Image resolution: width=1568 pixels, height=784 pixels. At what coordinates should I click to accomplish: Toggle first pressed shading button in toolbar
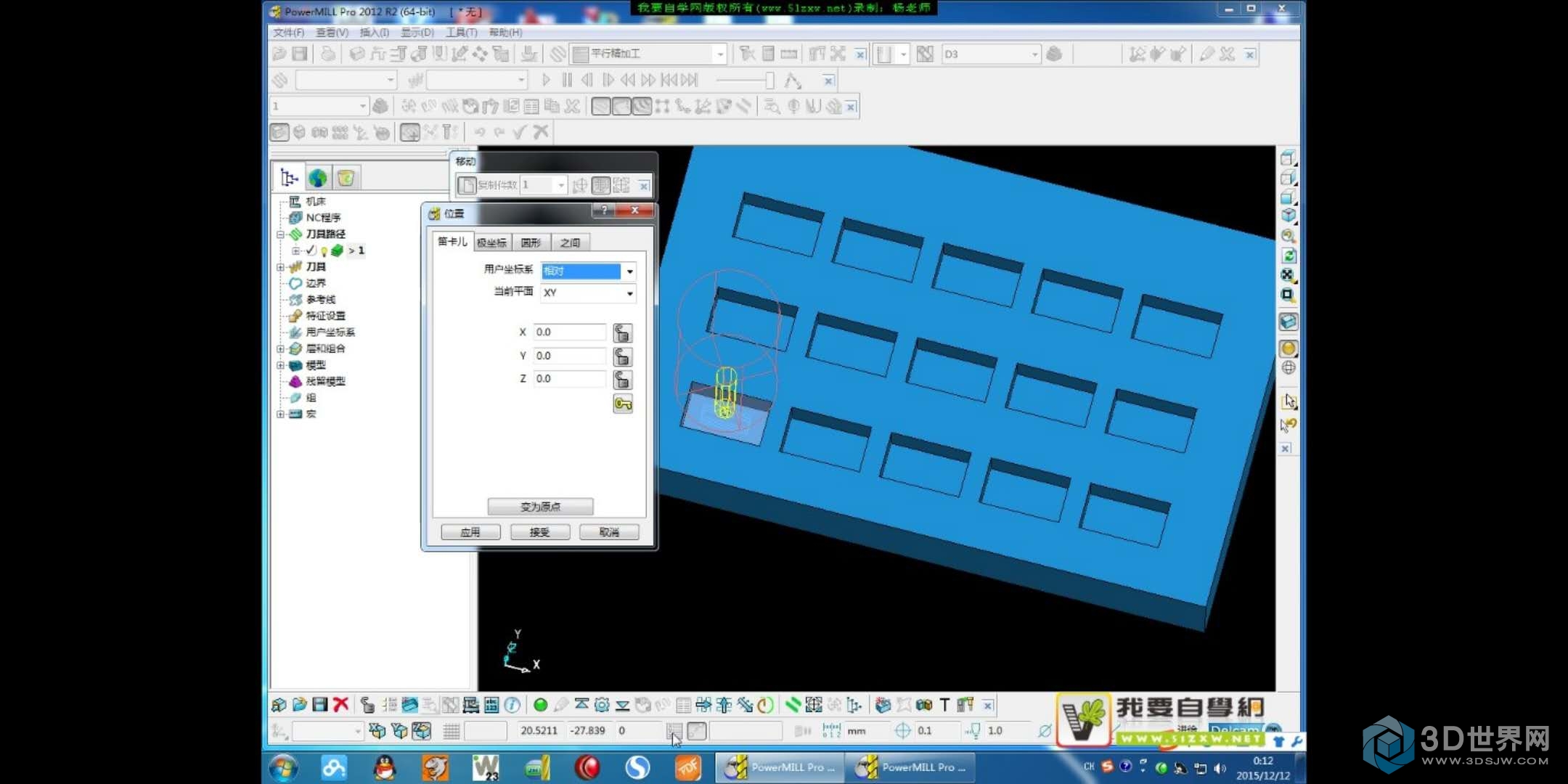[600, 107]
